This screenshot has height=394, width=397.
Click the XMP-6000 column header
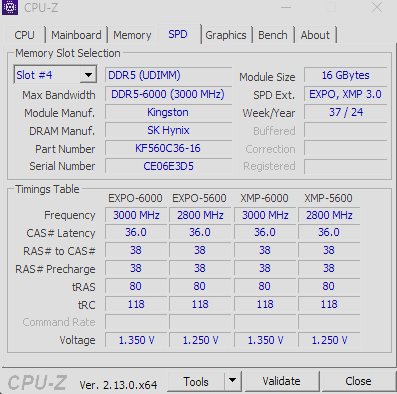(264, 198)
